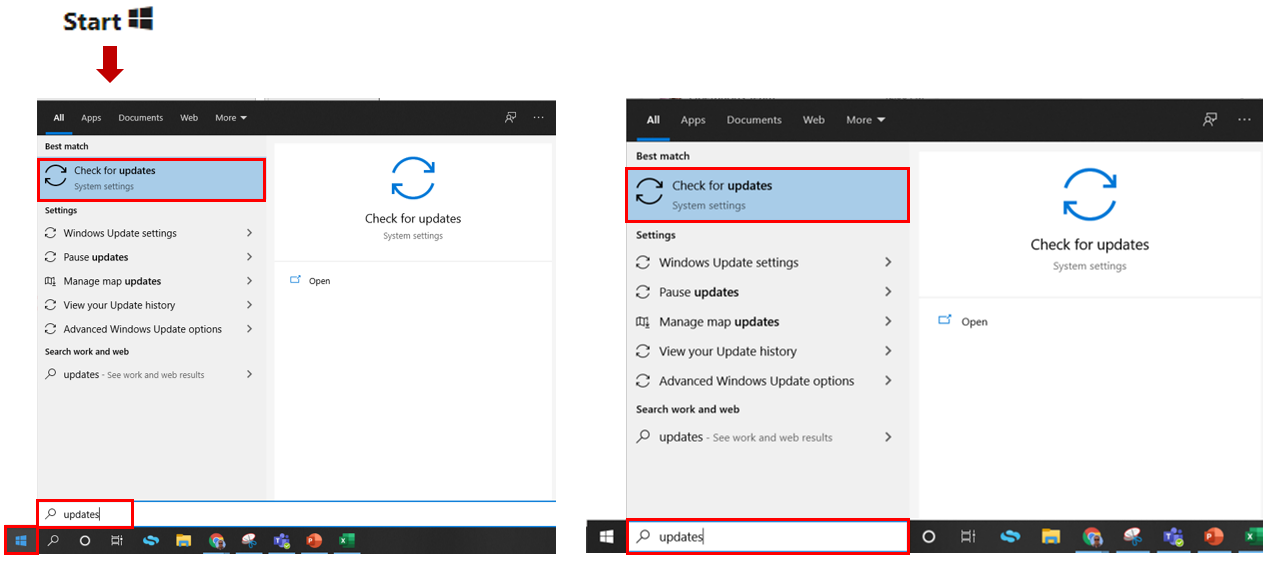Expand the More dropdown in the right search panel
1270x561 pixels.
click(x=865, y=120)
